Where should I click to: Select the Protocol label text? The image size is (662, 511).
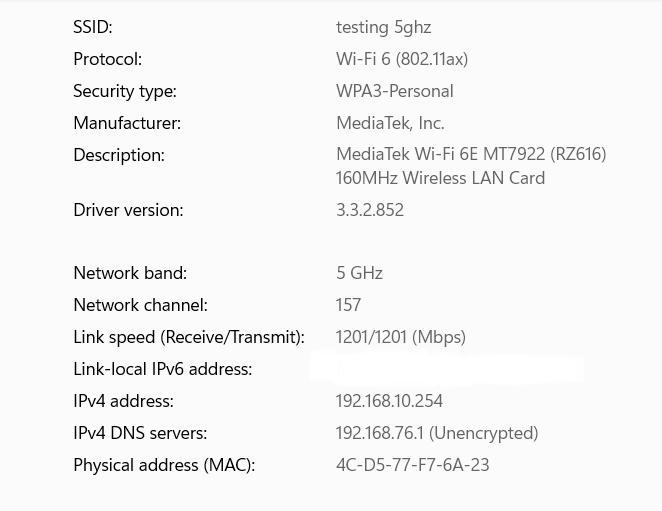tap(108, 59)
